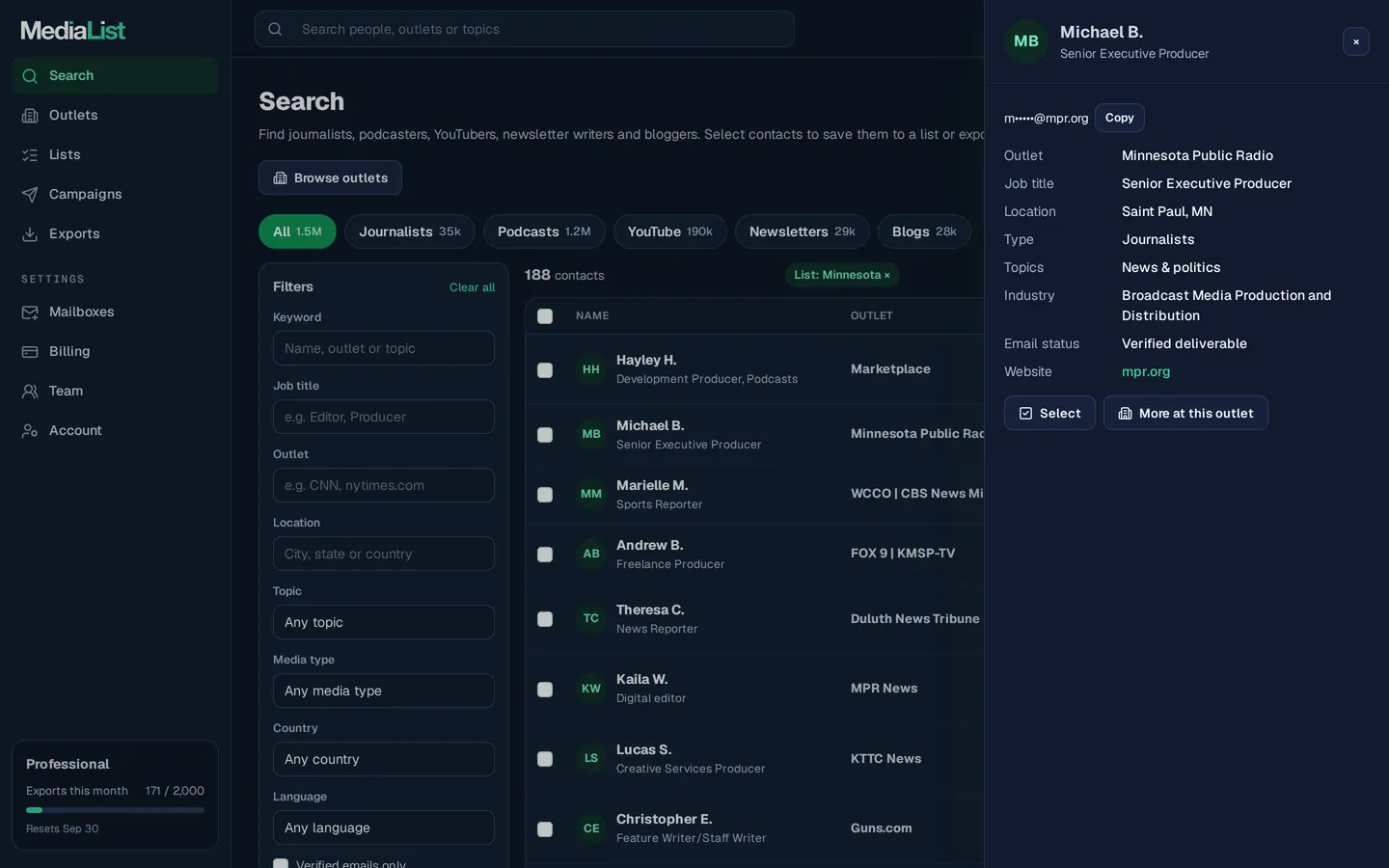This screenshot has height=868, width=1389.
Task: Click More at this outlet button
Action: [x=1185, y=413]
